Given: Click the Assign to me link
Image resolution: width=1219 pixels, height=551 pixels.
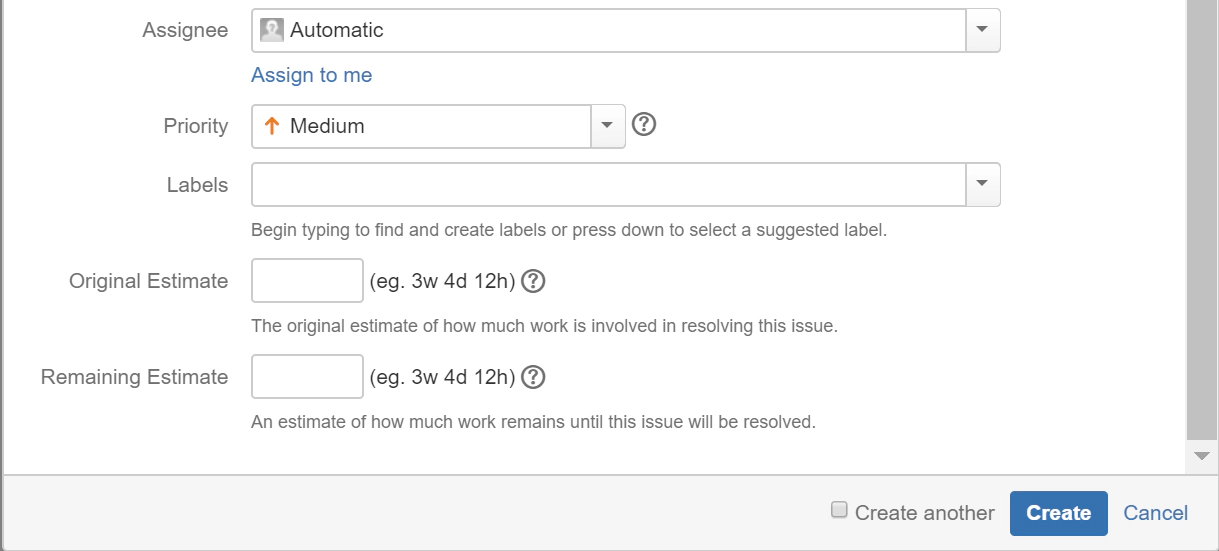Looking at the screenshot, I should pos(311,75).
